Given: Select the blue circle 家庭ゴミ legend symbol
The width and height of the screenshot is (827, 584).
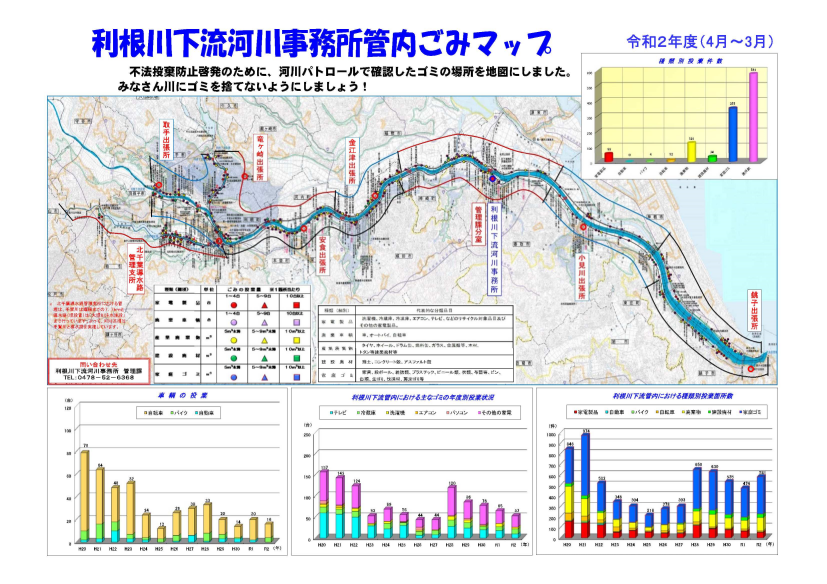Looking at the screenshot, I should pyautogui.click(x=234, y=377).
